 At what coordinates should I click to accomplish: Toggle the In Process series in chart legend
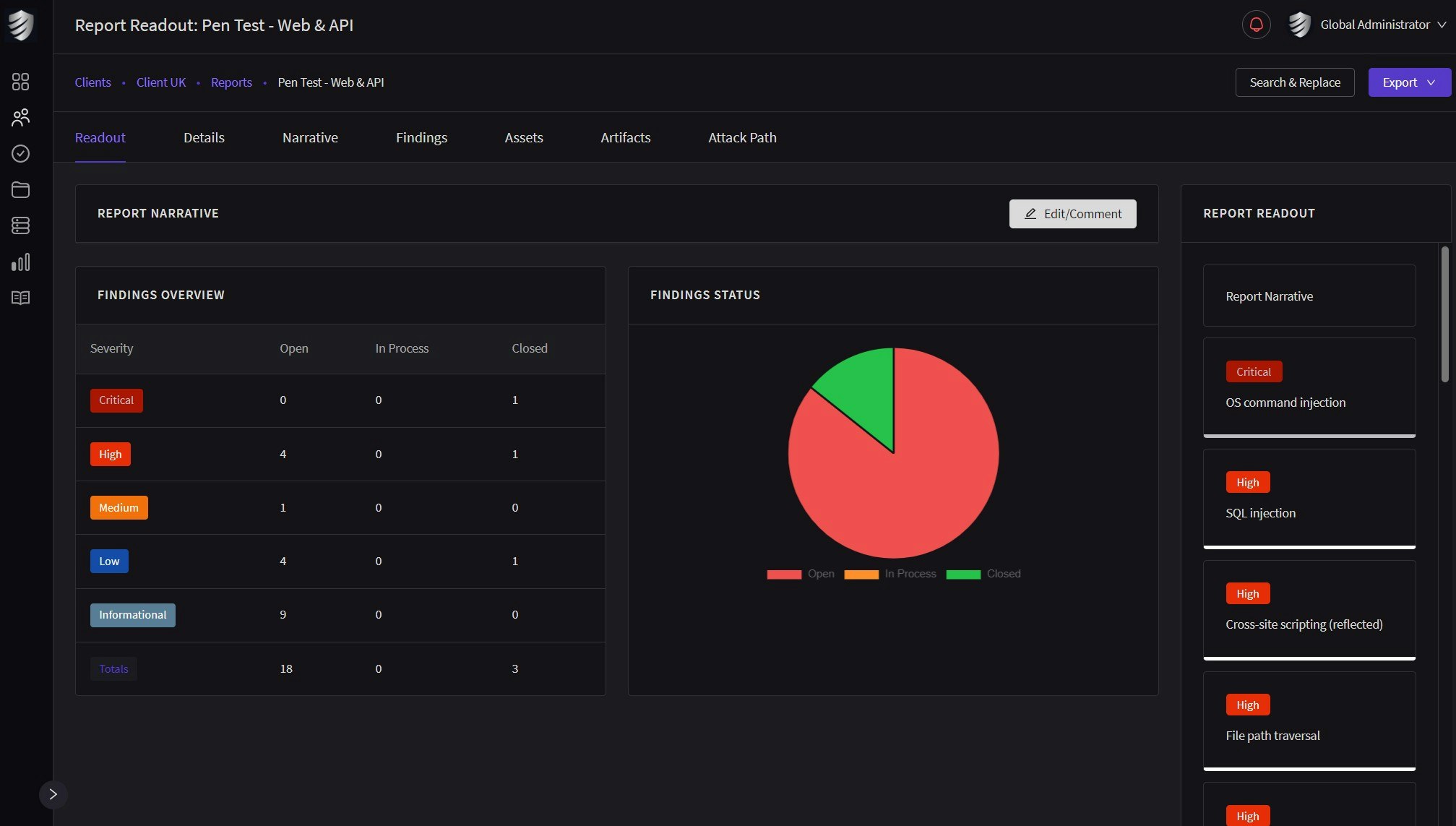[890, 574]
